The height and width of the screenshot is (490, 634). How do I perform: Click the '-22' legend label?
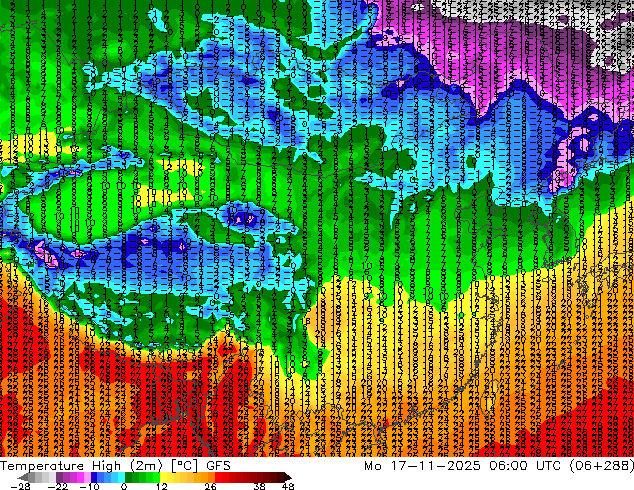(57, 486)
